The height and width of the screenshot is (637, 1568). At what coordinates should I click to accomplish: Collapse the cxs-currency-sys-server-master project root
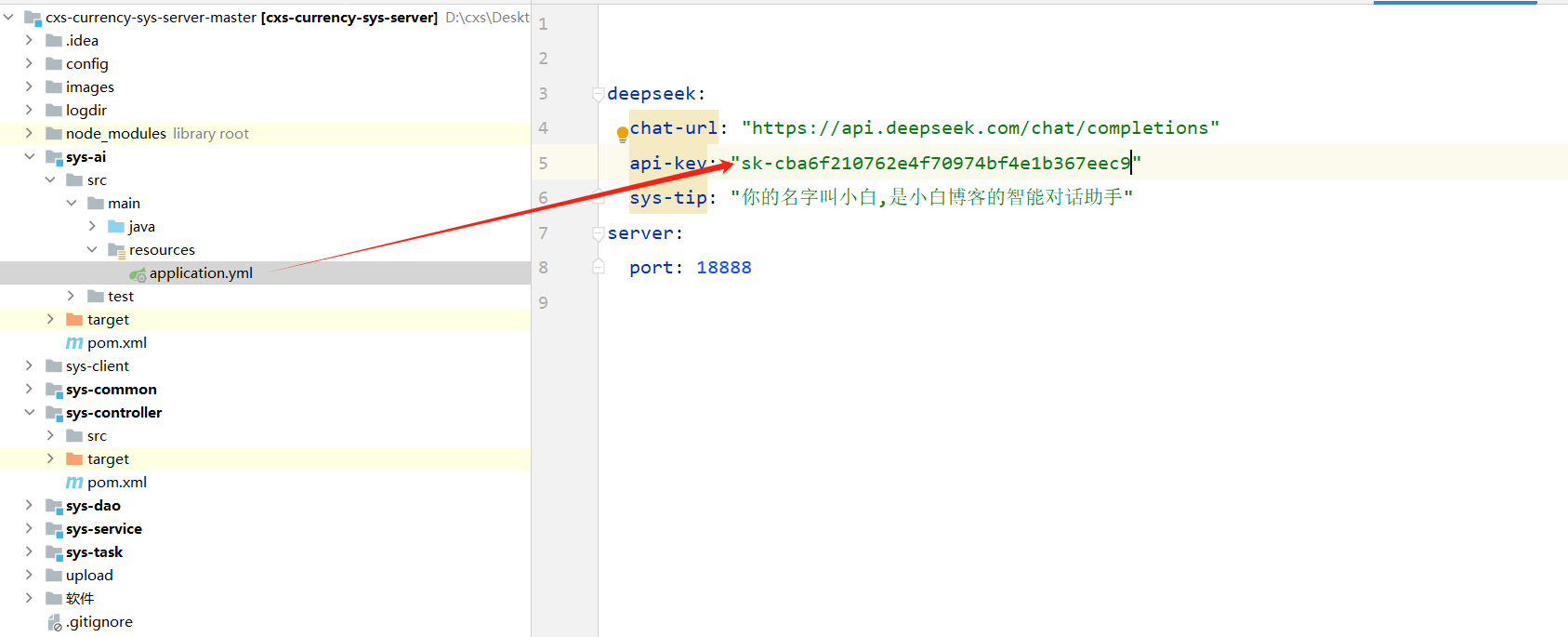click(x=8, y=17)
